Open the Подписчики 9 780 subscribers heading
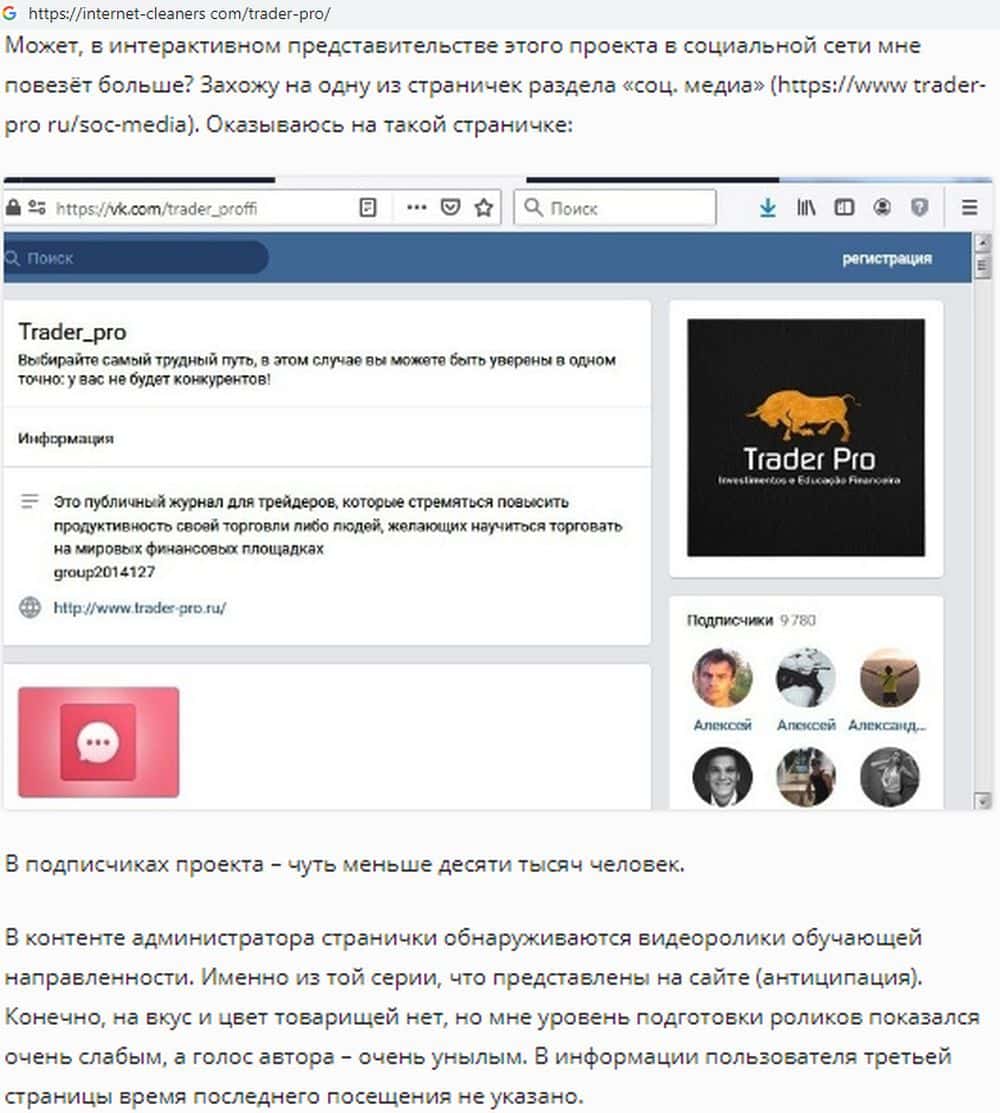 (751, 620)
